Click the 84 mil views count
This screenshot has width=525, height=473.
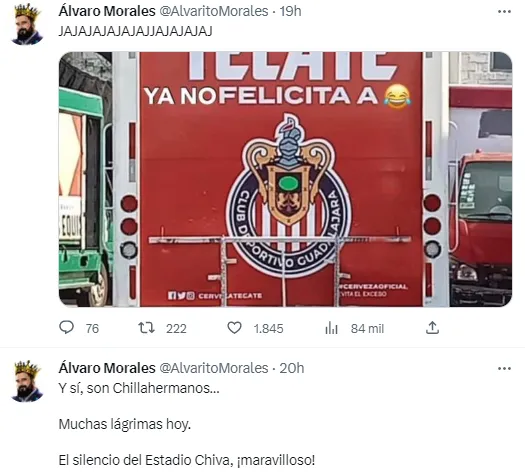coord(367,329)
